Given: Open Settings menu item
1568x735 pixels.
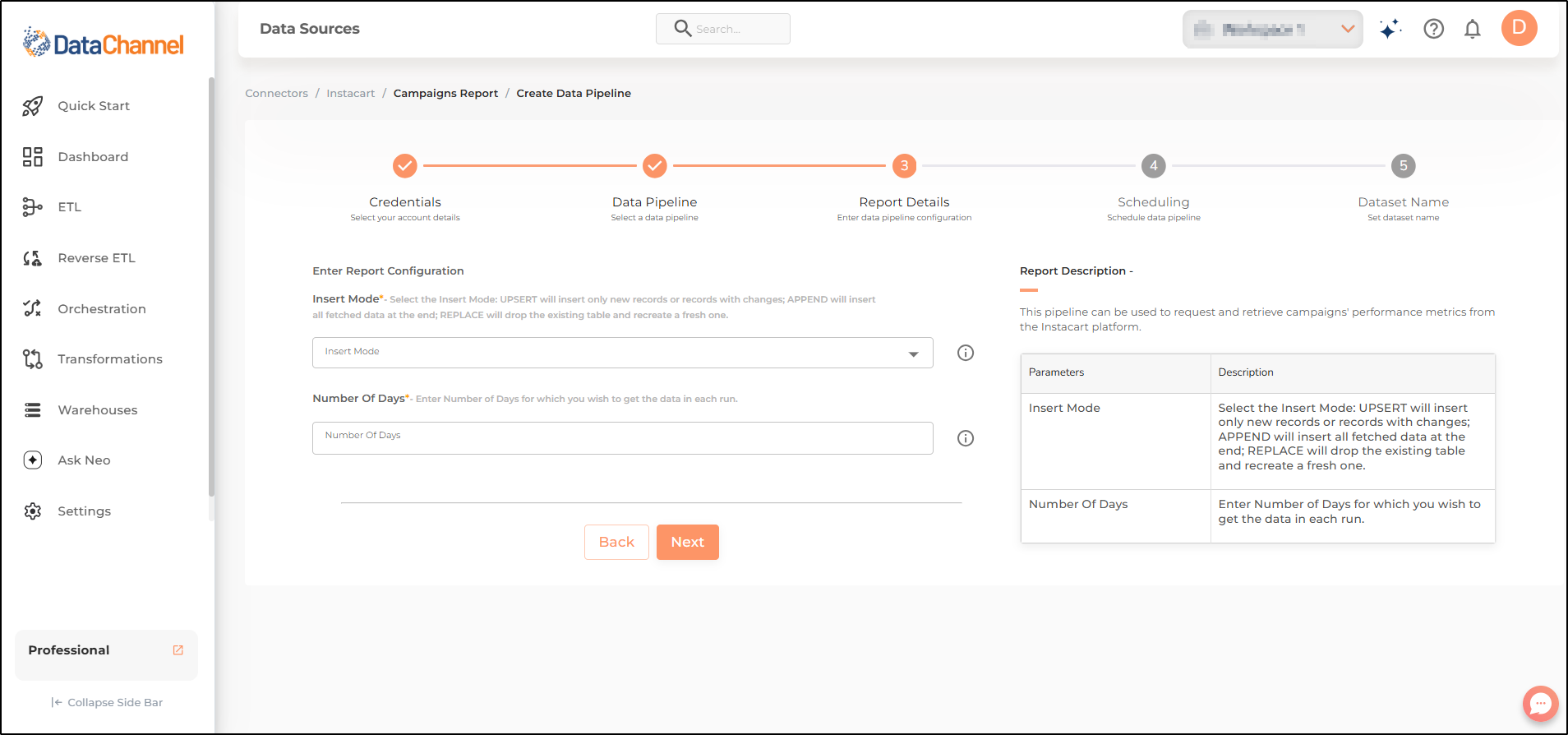Looking at the screenshot, I should pyautogui.click(x=84, y=511).
